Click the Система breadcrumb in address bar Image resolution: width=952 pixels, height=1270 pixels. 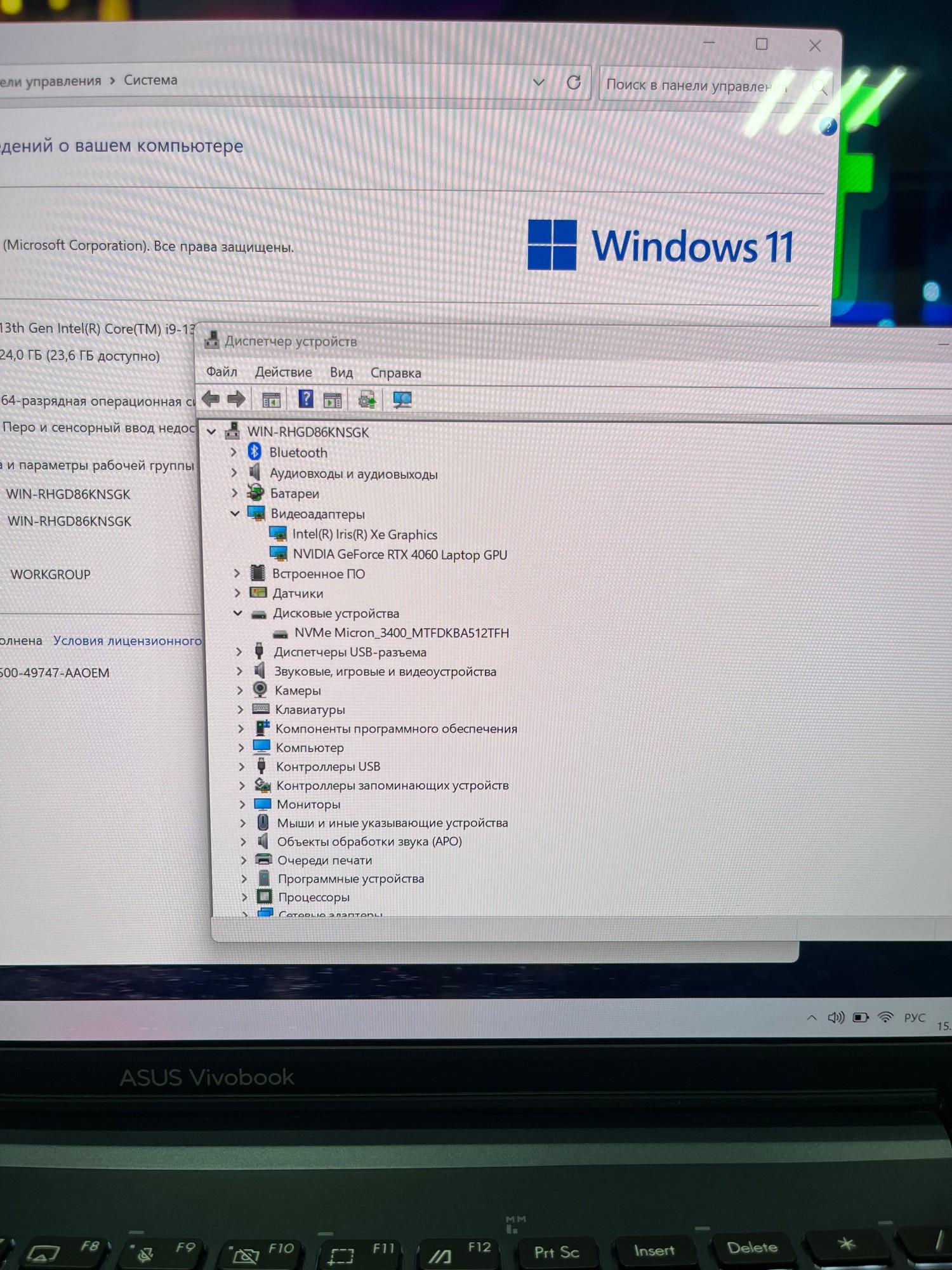pos(150,80)
